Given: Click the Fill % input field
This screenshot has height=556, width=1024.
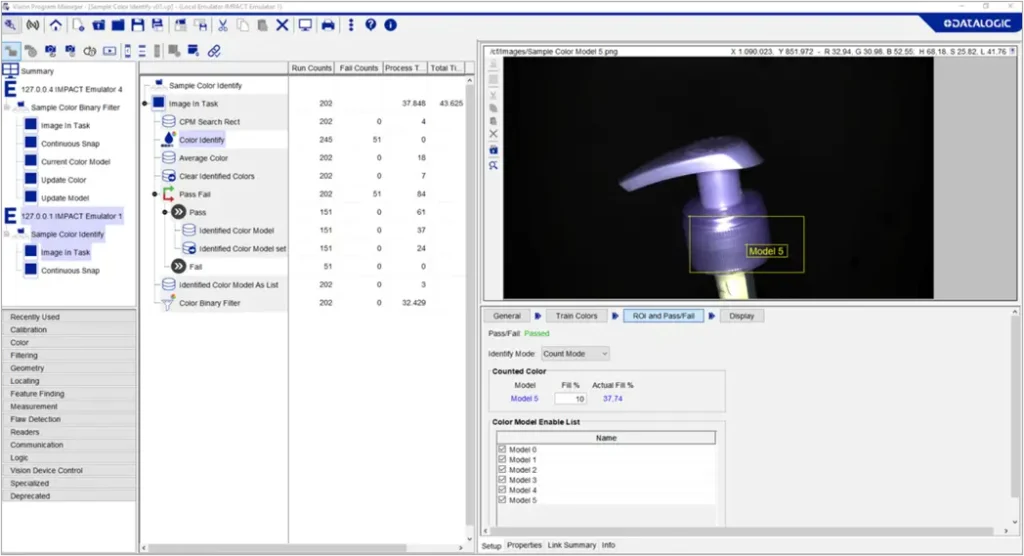Looking at the screenshot, I should pyautogui.click(x=570, y=398).
